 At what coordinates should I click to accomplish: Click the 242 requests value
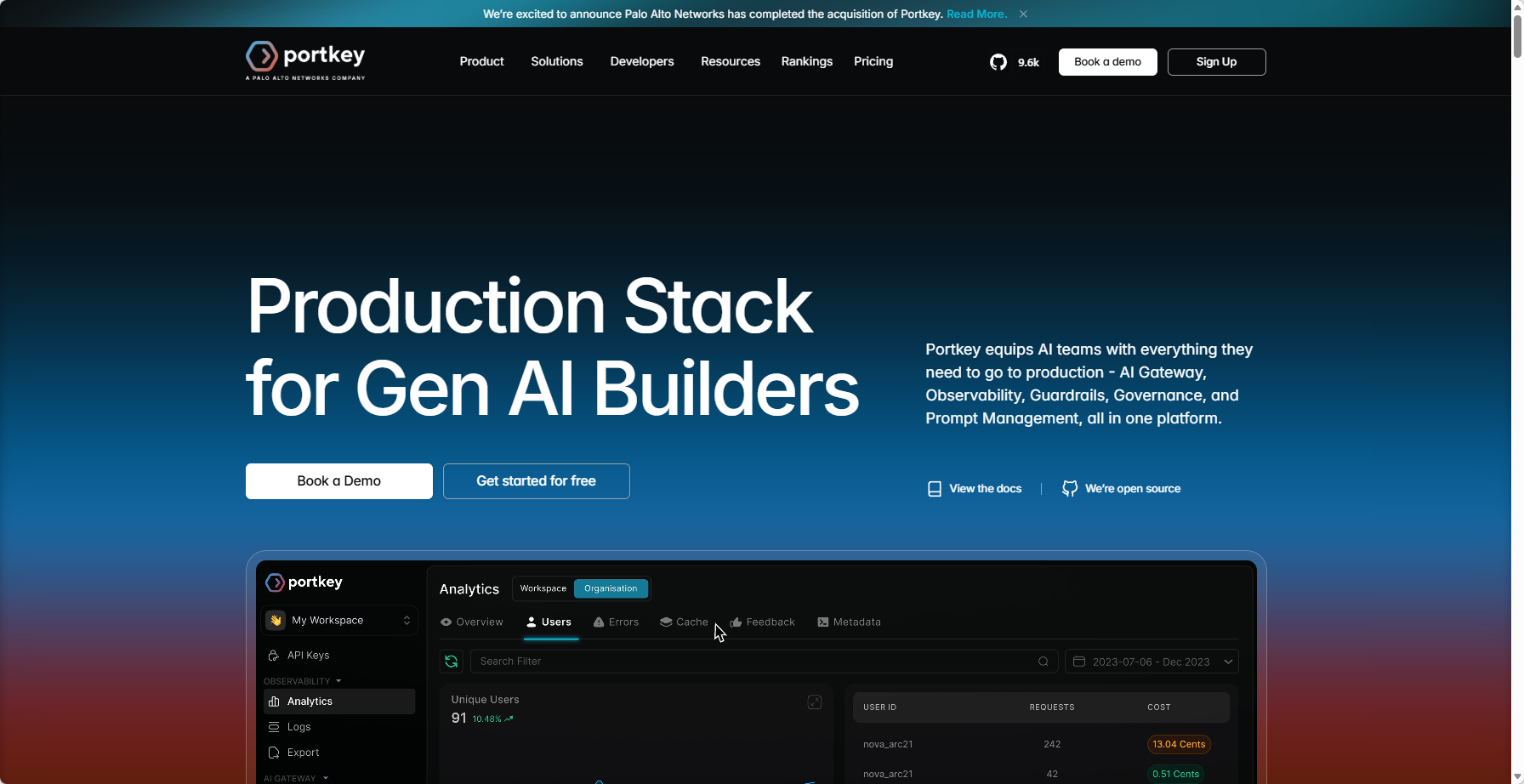click(1052, 745)
